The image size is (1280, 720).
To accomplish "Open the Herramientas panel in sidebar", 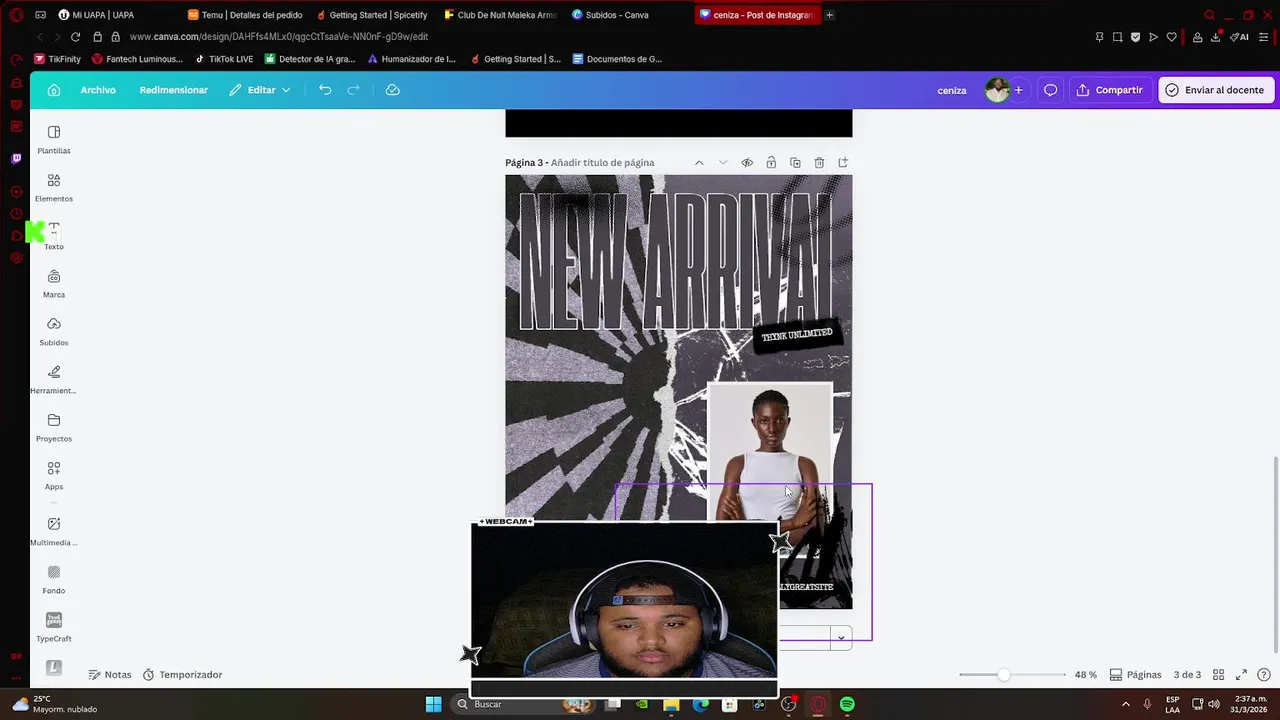I will point(54,380).
